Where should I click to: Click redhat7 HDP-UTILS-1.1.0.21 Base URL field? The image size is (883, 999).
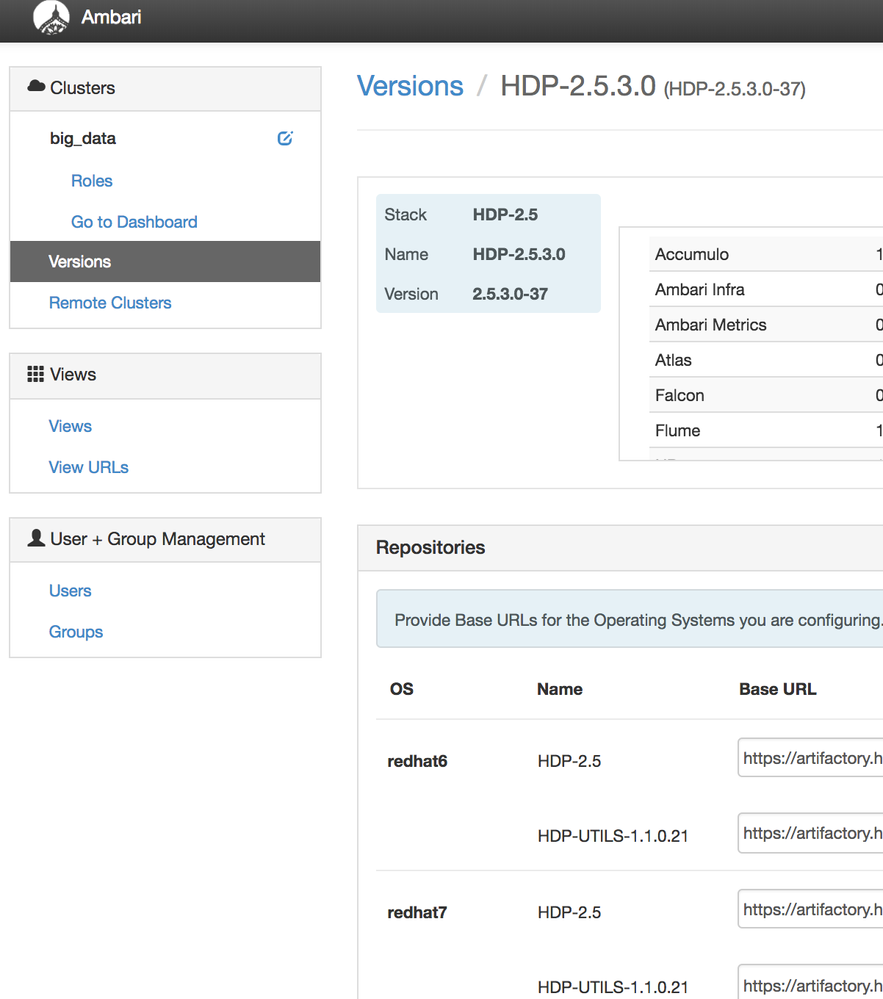pyautogui.click(x=810, y=984)
